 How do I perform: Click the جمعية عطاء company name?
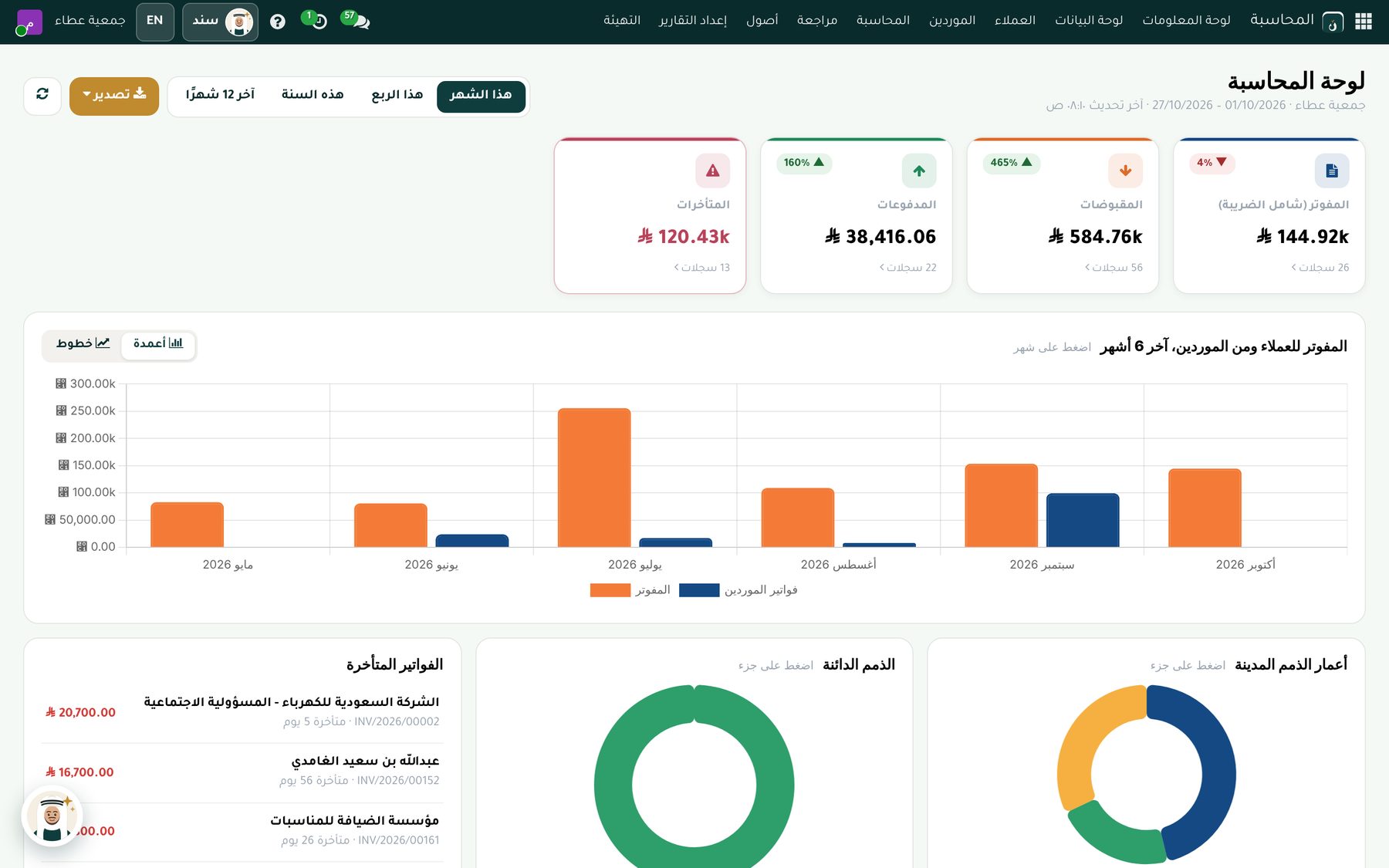click(x=90, y=21)
